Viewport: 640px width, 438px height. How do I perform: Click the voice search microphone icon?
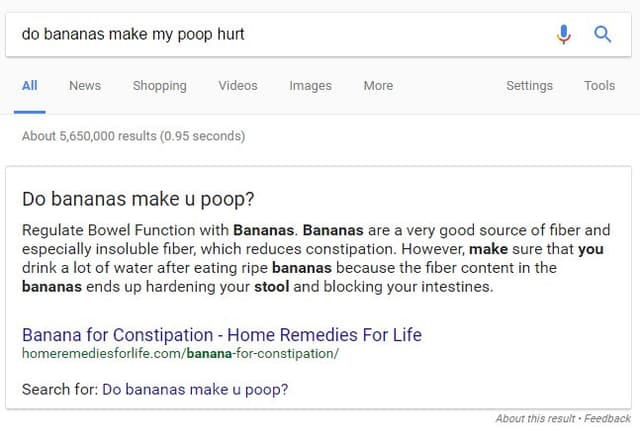pos(564,34)
